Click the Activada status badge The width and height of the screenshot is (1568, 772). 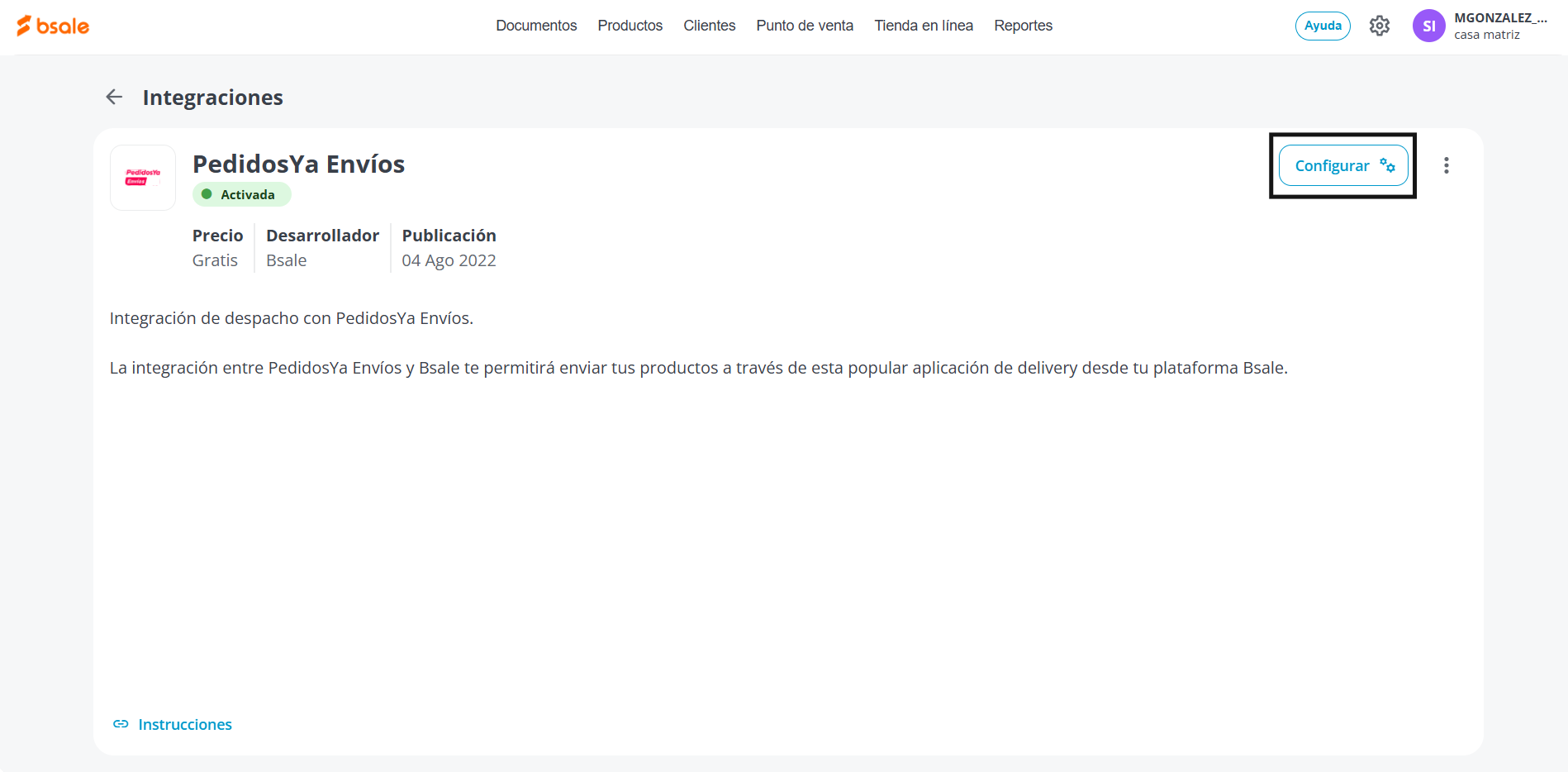click(x=242, y=194)
